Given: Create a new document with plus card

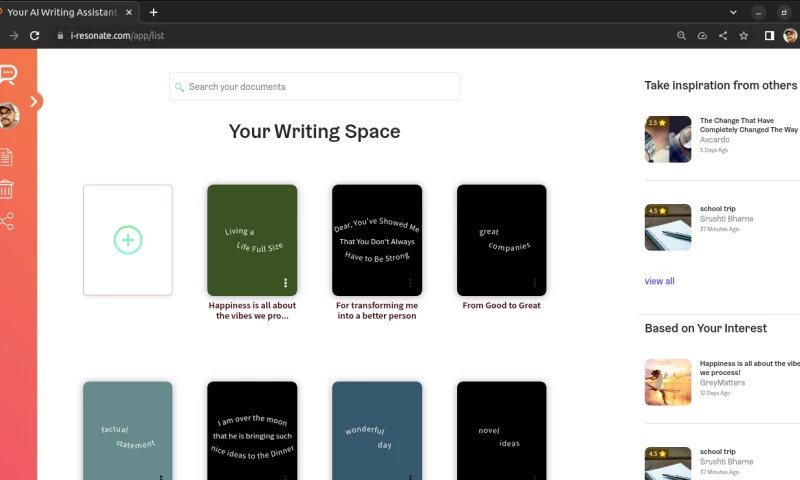Looking at the screenshot, I should tap(128, 240).
